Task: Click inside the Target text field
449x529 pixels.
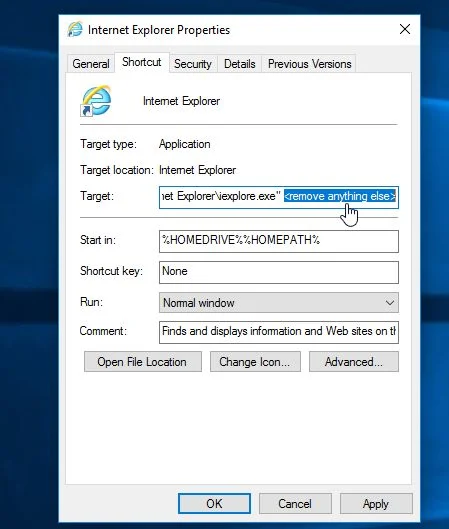Action: tap(279, 197)
